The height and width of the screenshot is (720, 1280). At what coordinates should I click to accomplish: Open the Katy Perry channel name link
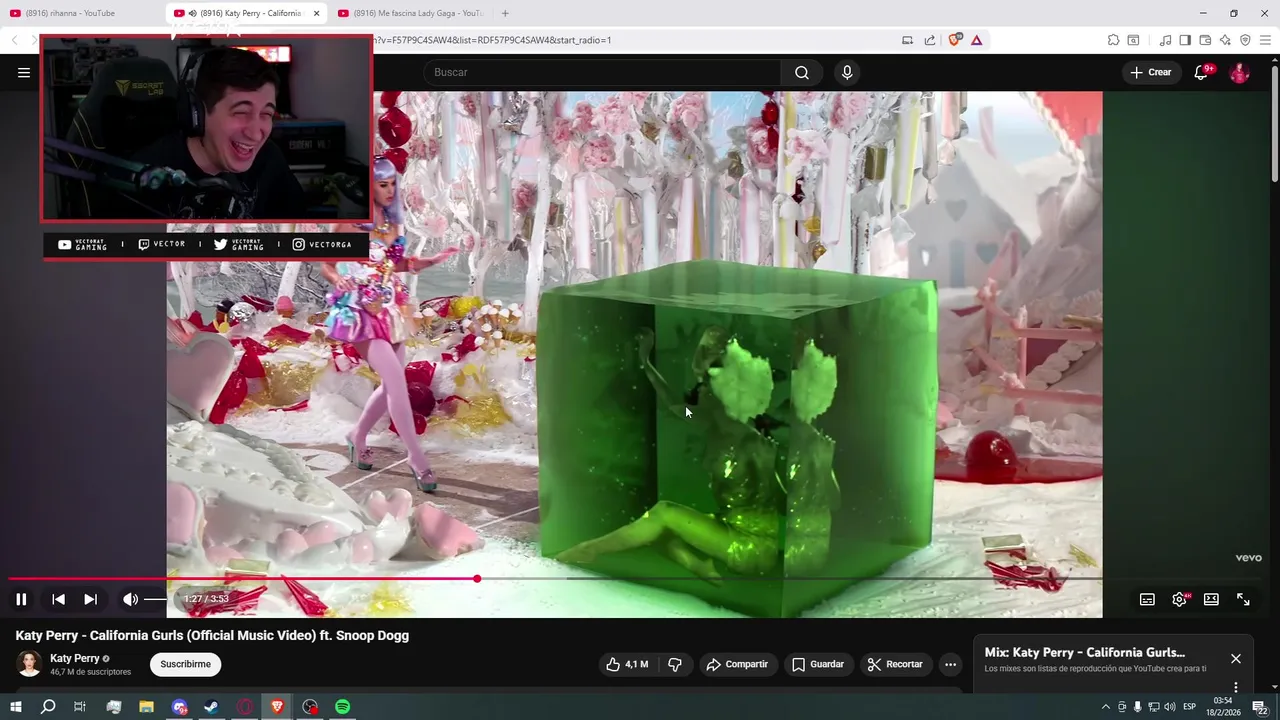(75, 658)
